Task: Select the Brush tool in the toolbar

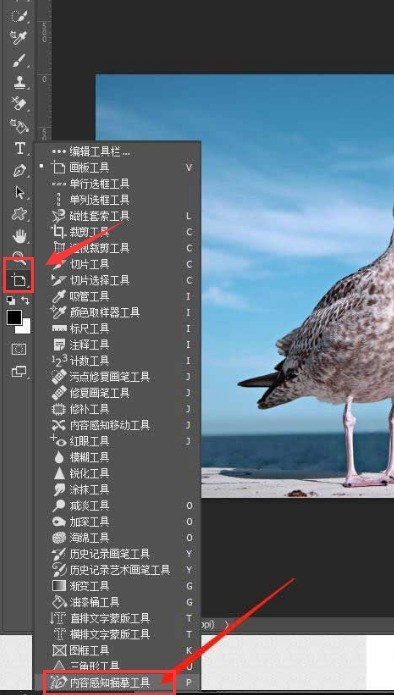Action: (19, 60)
